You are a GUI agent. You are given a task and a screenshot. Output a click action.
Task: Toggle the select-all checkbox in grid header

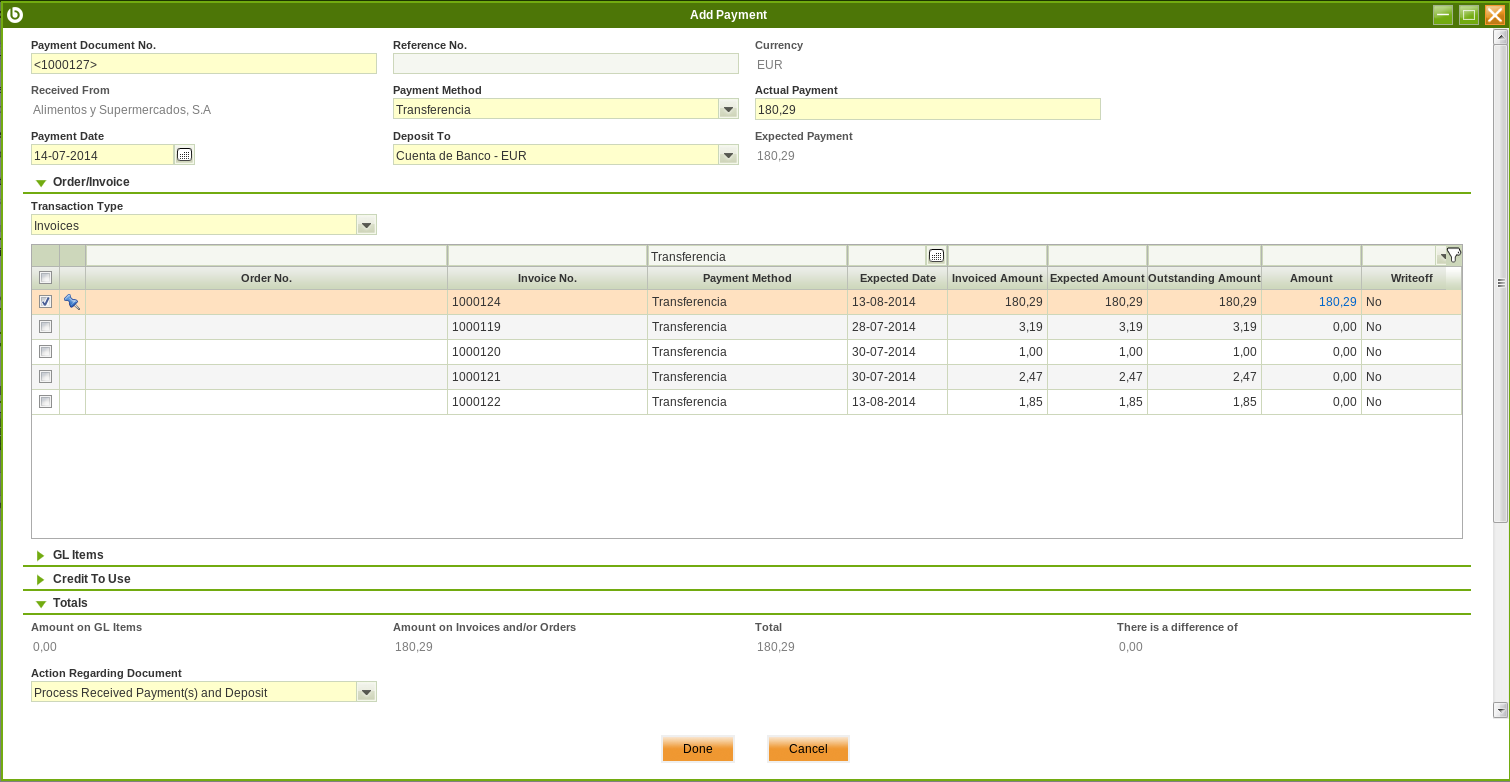(x=45, y=278)
